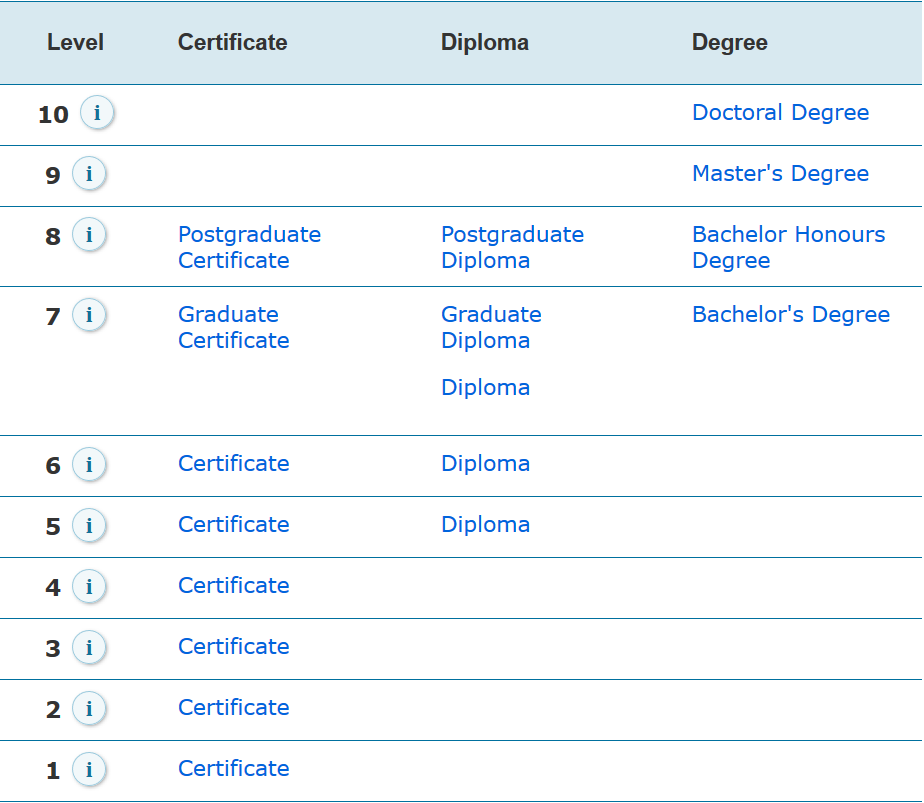Viewport: 924px width, 803px height.
Task: Click the level 1 info icon
Action: [x=89, y=769]
